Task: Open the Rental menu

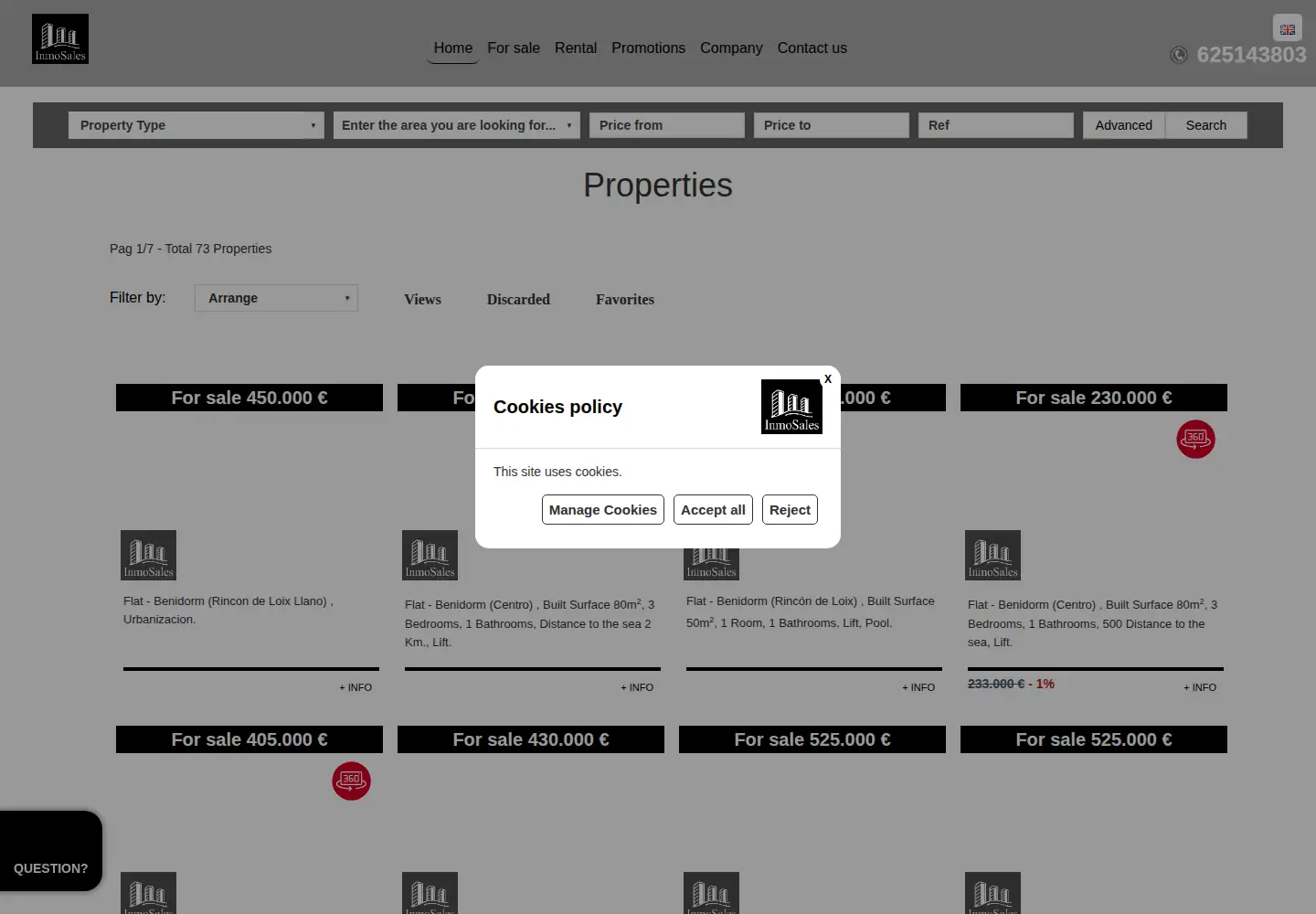Action: [576, 48]
